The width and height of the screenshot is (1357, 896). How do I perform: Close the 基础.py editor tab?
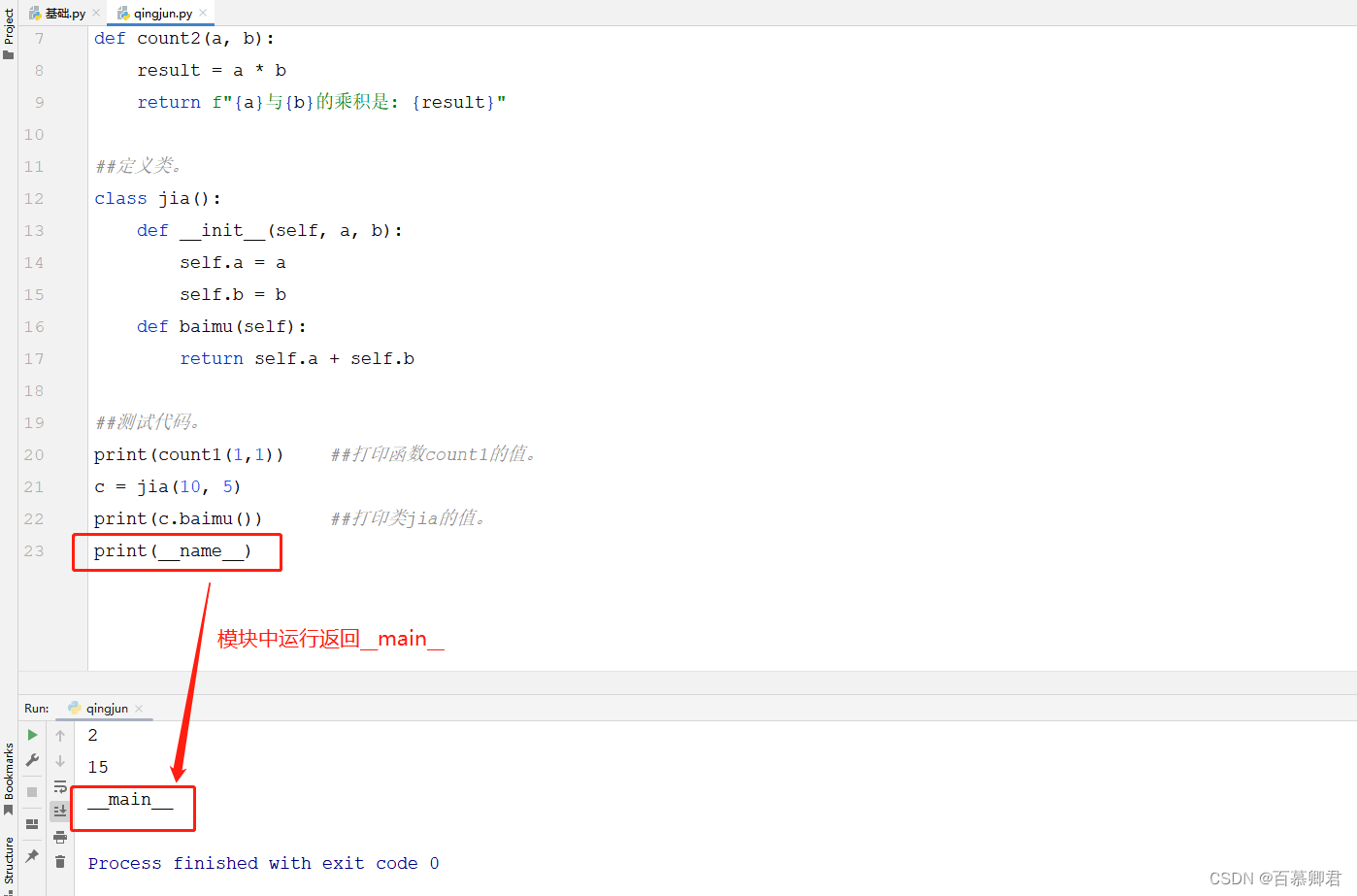[x=96, y=13]
